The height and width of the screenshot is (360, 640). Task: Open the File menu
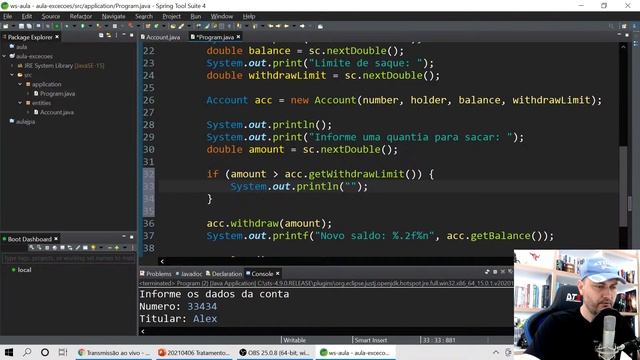click(x=7, y=16)
